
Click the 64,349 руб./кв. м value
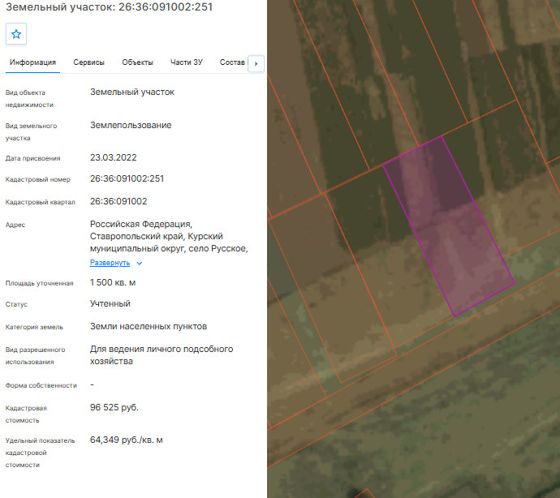126,440
